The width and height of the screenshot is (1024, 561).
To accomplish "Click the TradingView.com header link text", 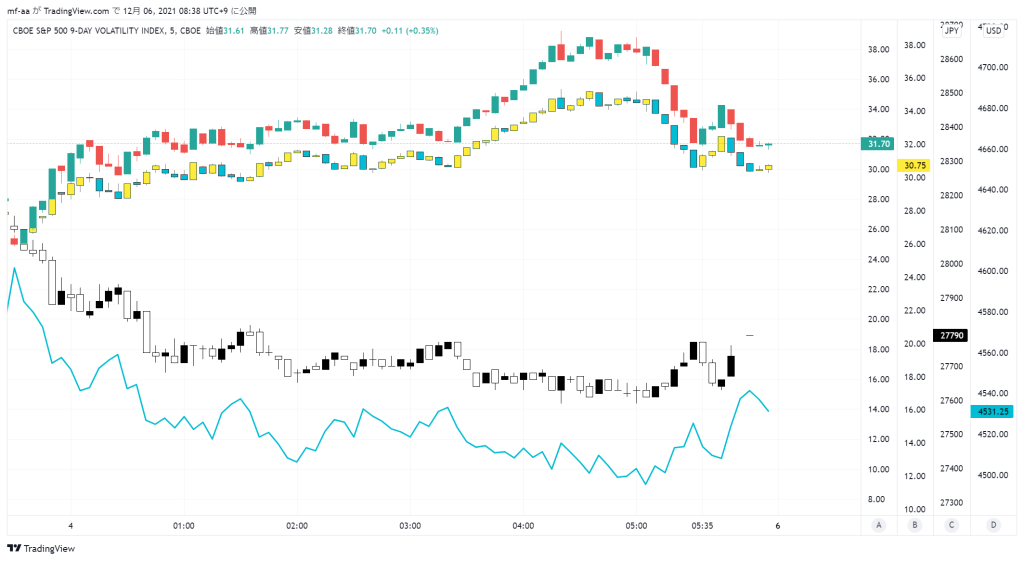I will 76,11.
